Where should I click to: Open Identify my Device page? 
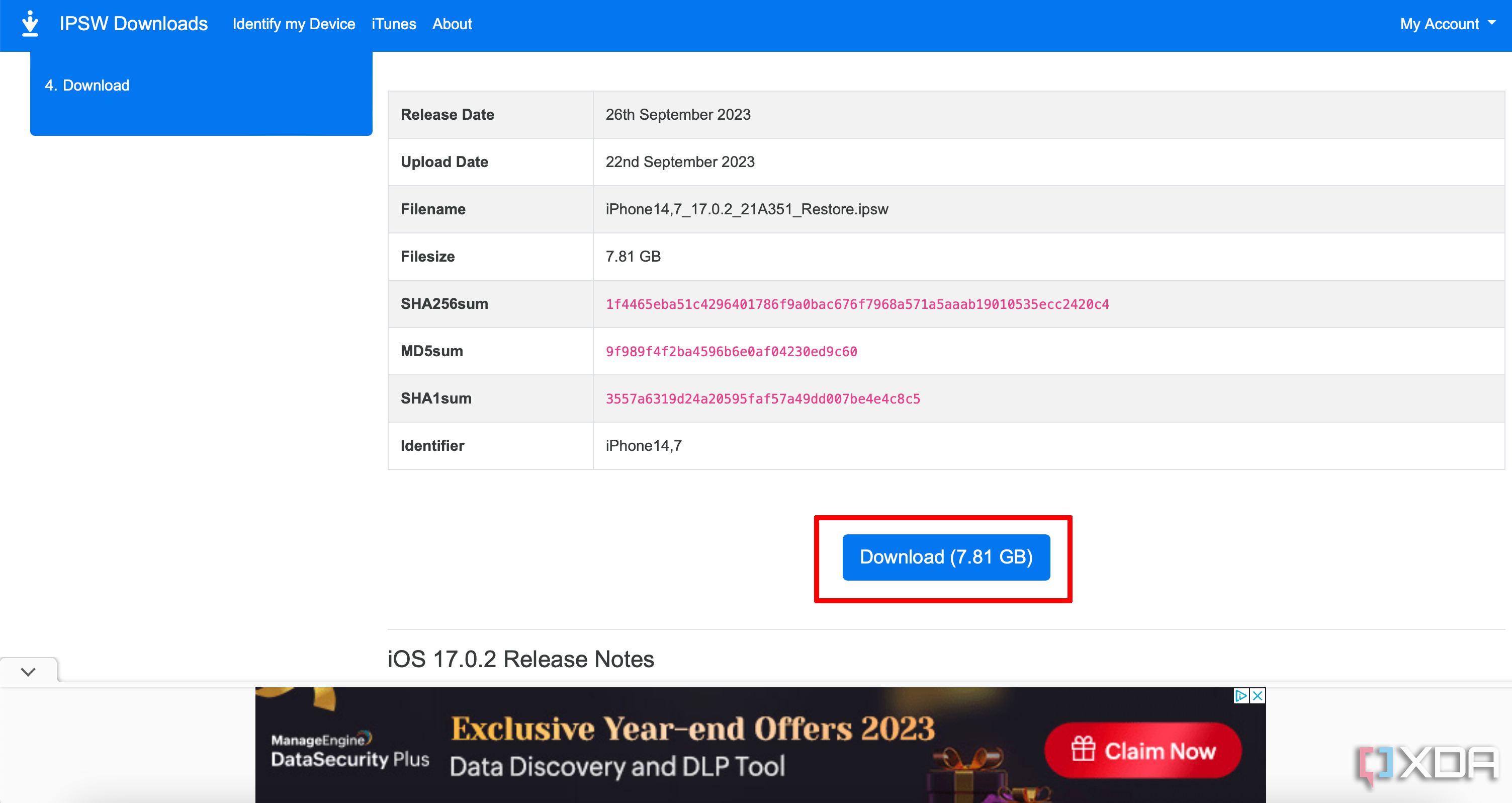coord(294,24)
